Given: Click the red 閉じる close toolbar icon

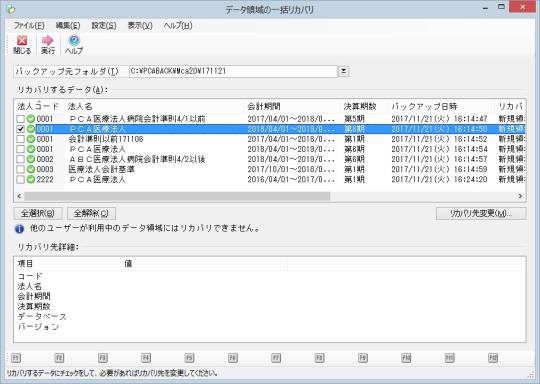Looking at the screenshot, I should (22, 41).
